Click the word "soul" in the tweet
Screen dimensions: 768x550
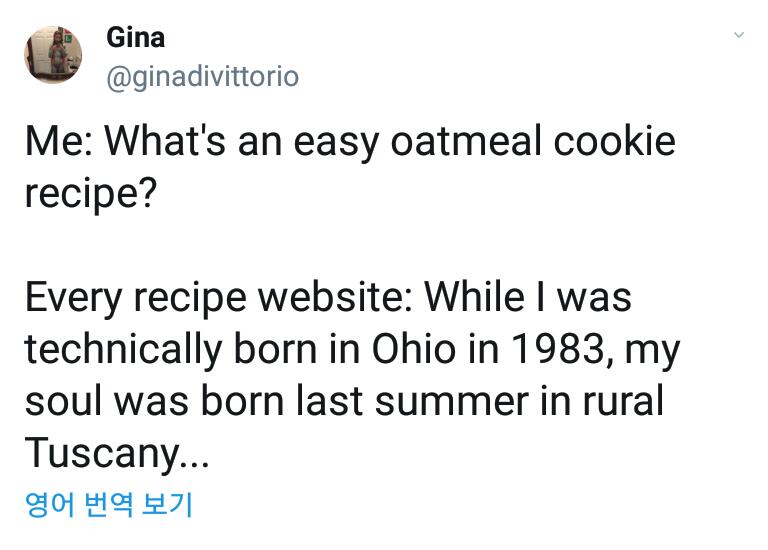(59, 401)
